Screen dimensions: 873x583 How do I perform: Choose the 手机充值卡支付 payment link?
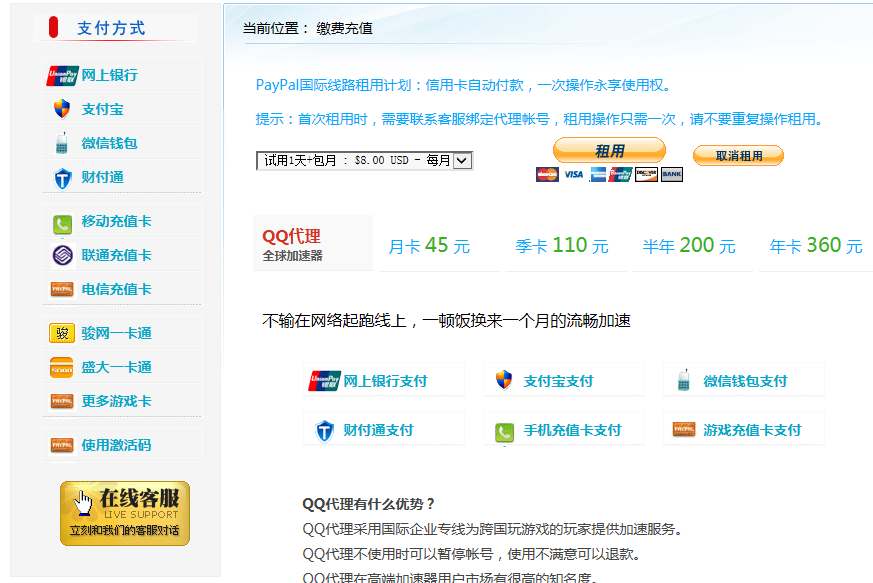572,430
